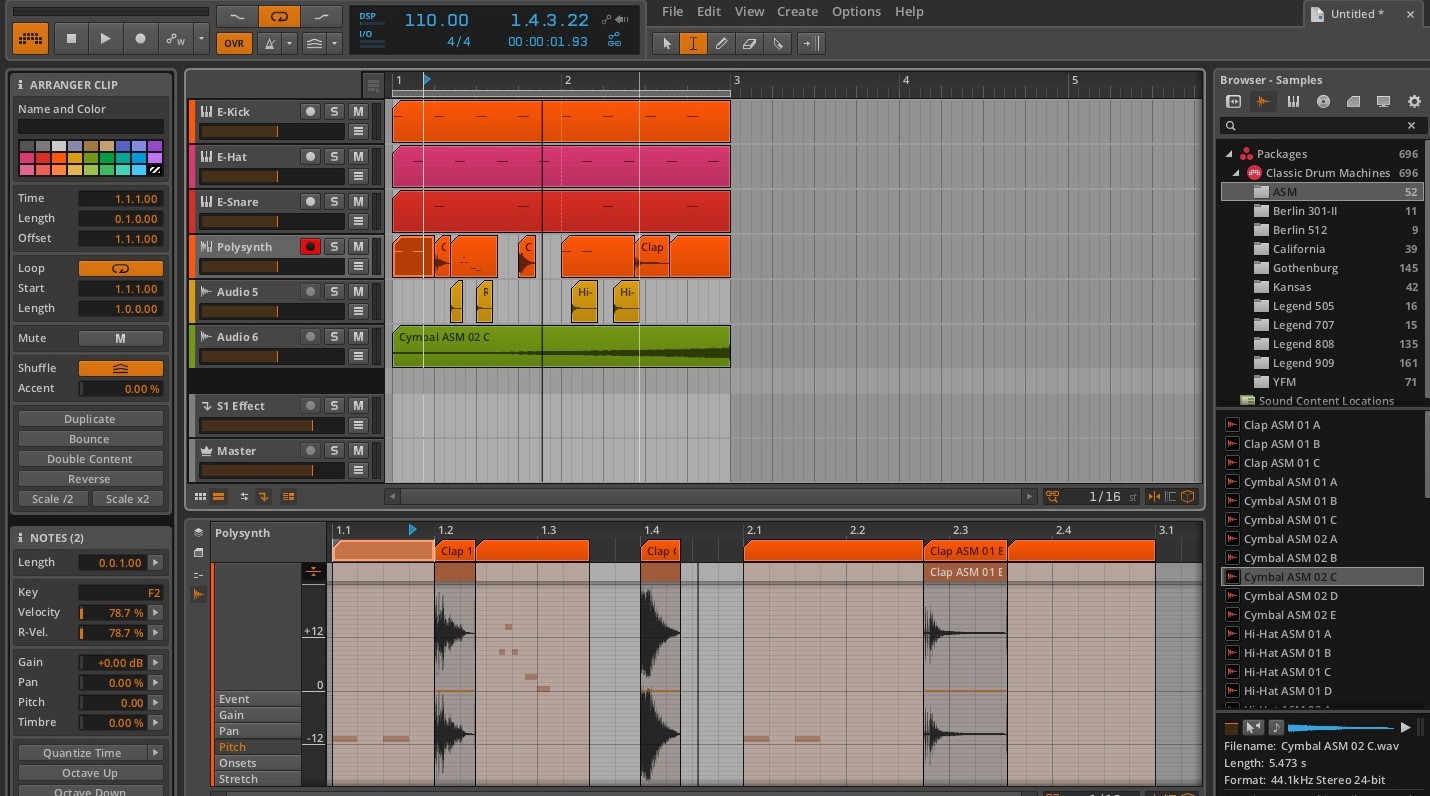
Task: Show the clips browser icon
Action: [x=1353, y=101]
